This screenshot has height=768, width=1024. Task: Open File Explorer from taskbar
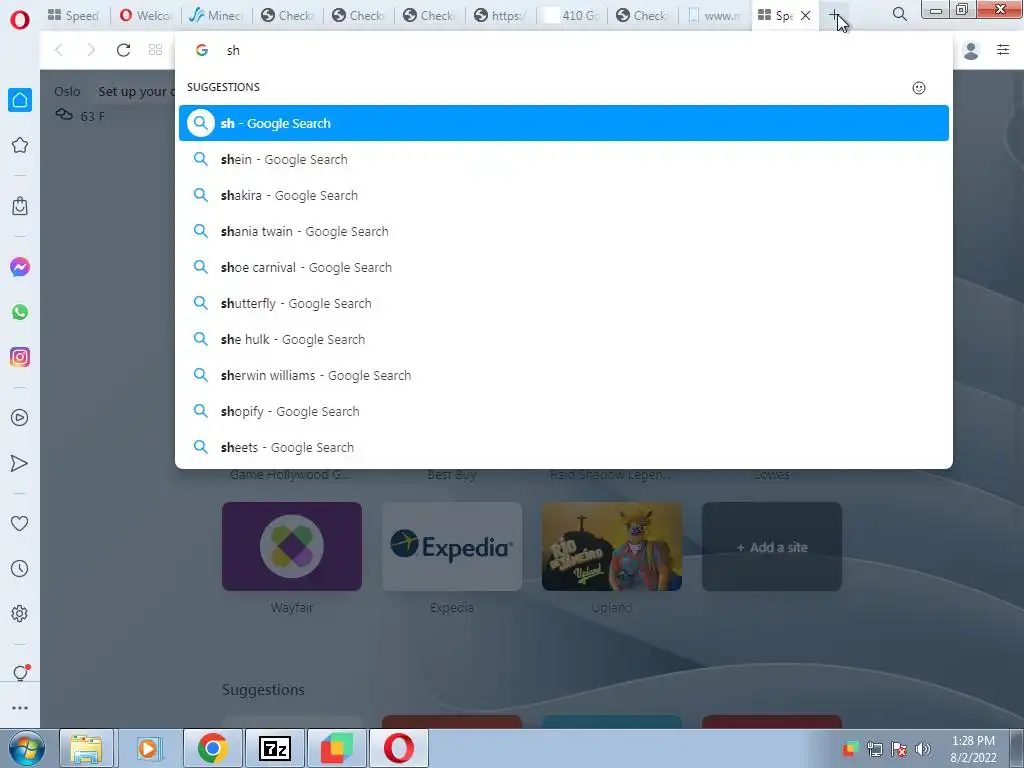[87, 748]
